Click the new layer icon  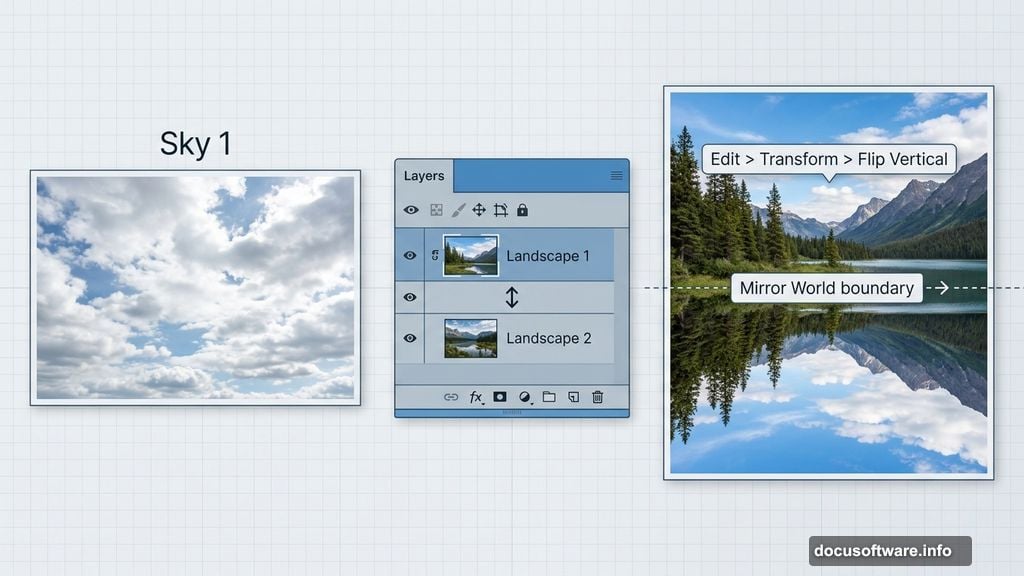pos(574,397)
